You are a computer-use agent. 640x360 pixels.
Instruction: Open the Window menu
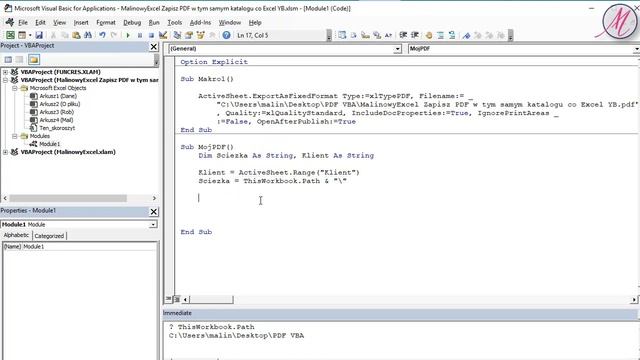point(230,22)
